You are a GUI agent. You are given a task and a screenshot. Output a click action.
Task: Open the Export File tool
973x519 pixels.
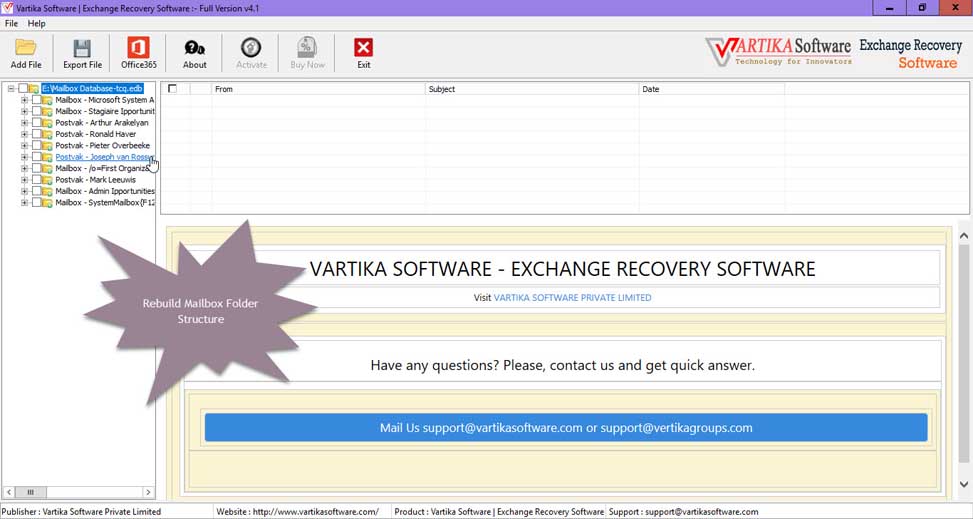82,53
